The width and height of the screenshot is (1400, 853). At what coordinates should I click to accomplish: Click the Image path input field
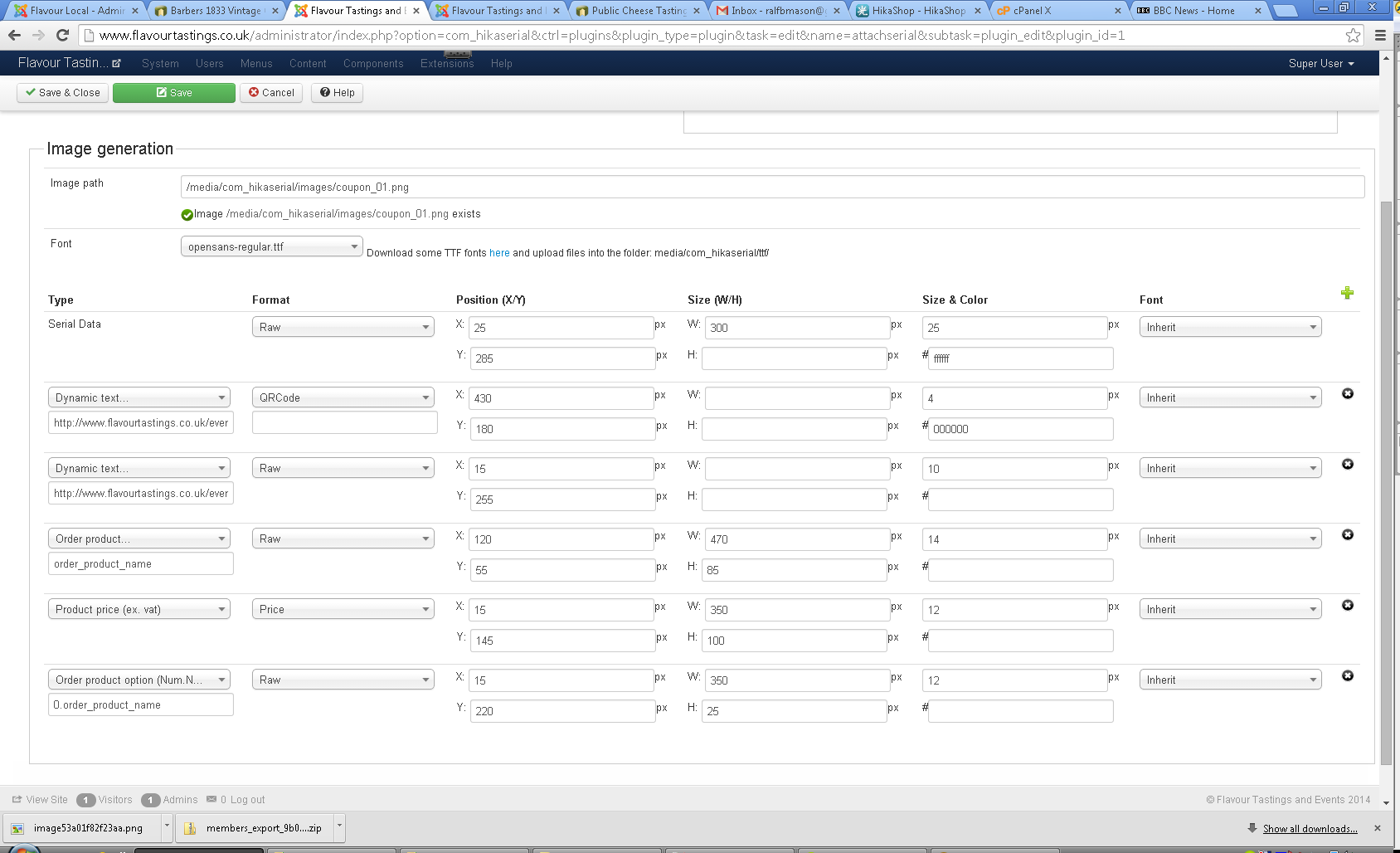click(x=772, y=187)
